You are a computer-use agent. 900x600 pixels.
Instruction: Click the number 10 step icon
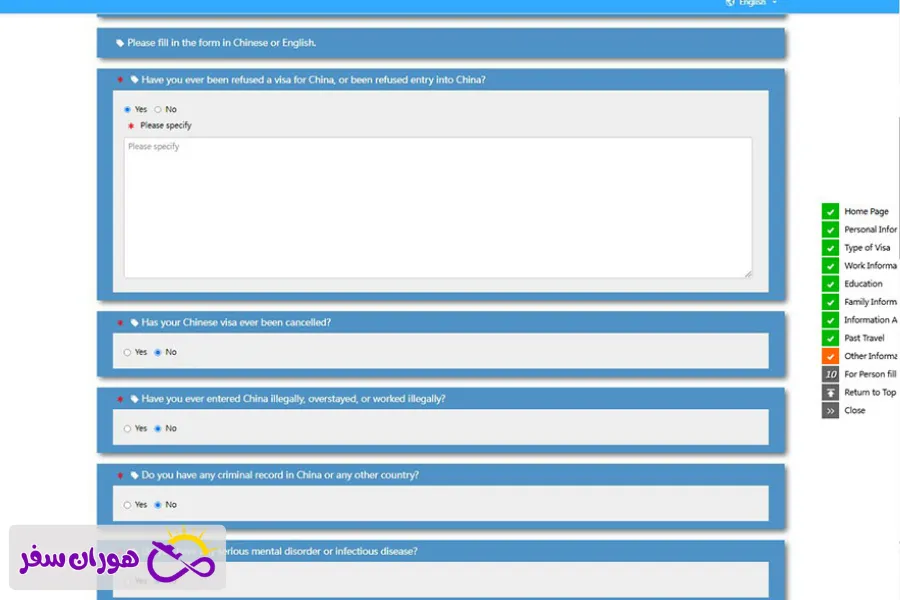point(830,374)
